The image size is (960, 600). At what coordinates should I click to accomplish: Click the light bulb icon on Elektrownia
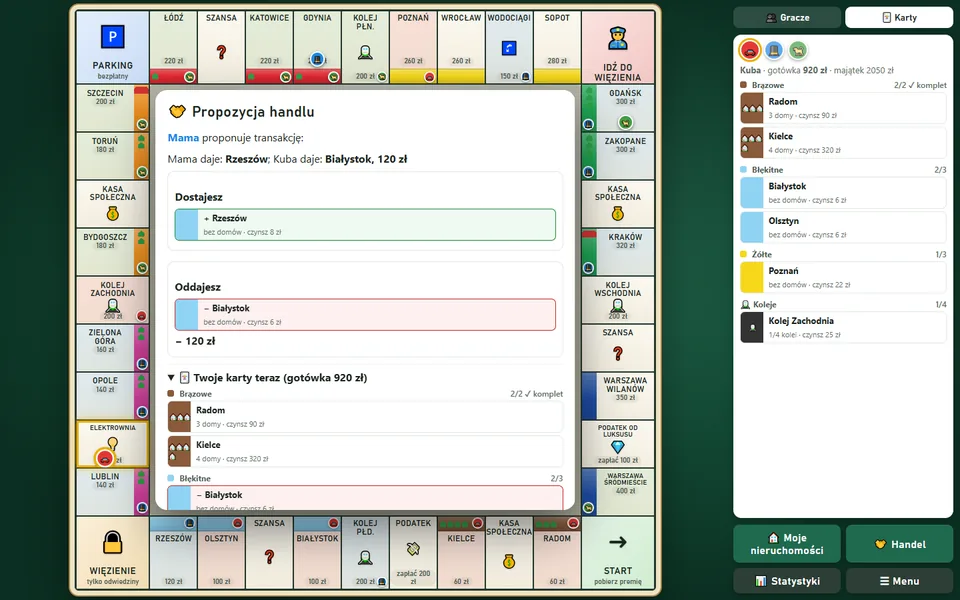tap(113, 442)
